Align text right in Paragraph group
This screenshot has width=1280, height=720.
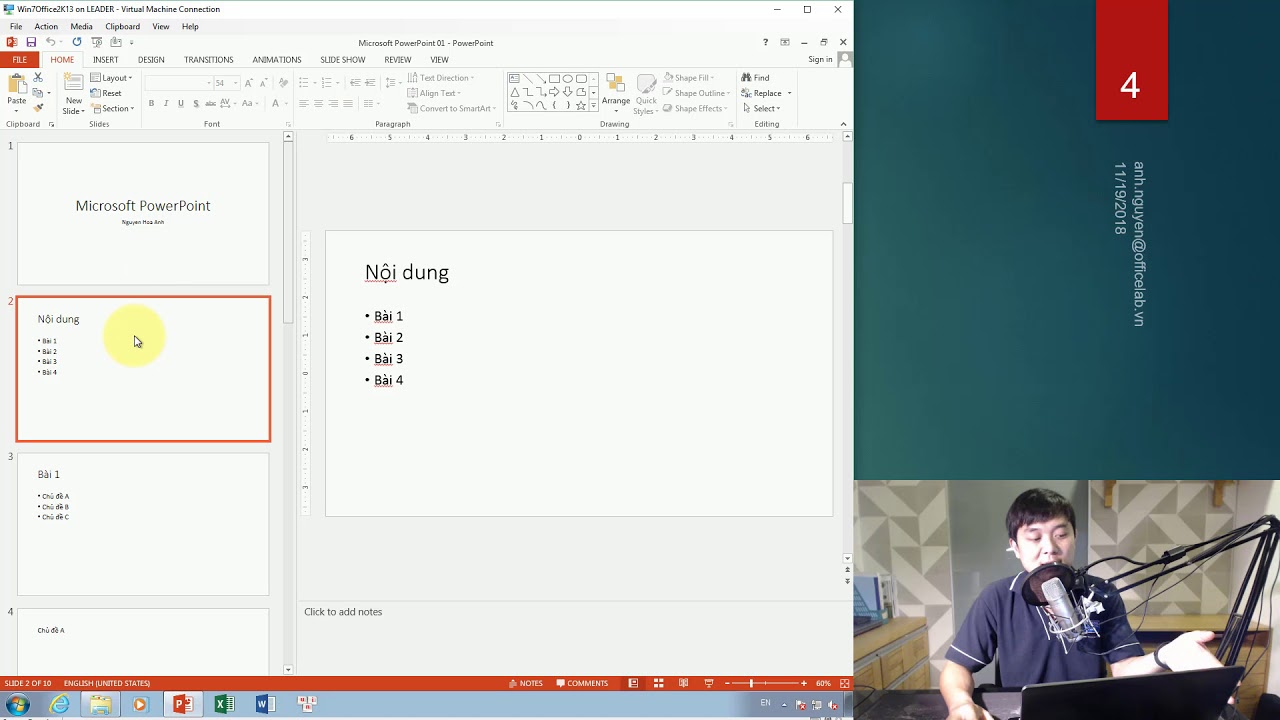(333, 103)
